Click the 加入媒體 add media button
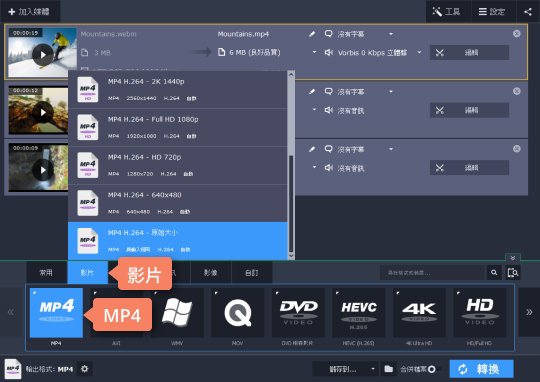540x382 pixels. (29, 12)
